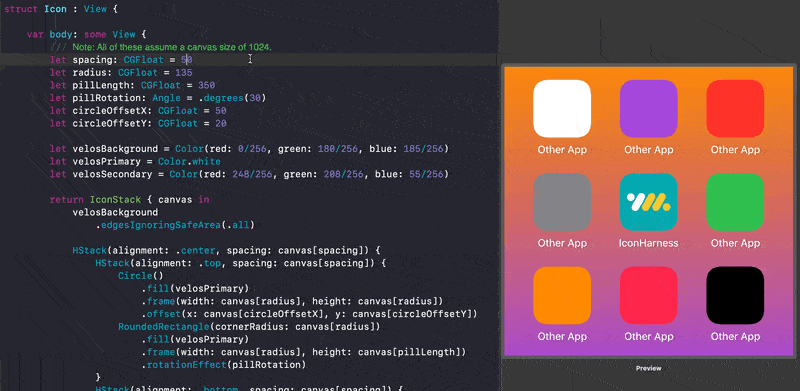Tap the black Other App icon

[735, 295]
